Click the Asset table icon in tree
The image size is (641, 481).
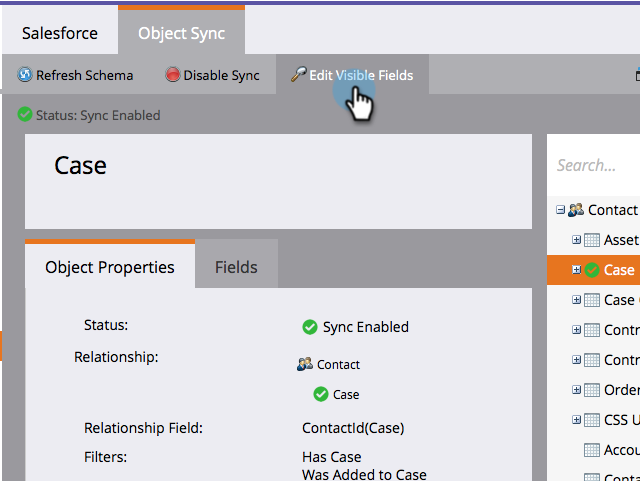(x=592, y=240)
